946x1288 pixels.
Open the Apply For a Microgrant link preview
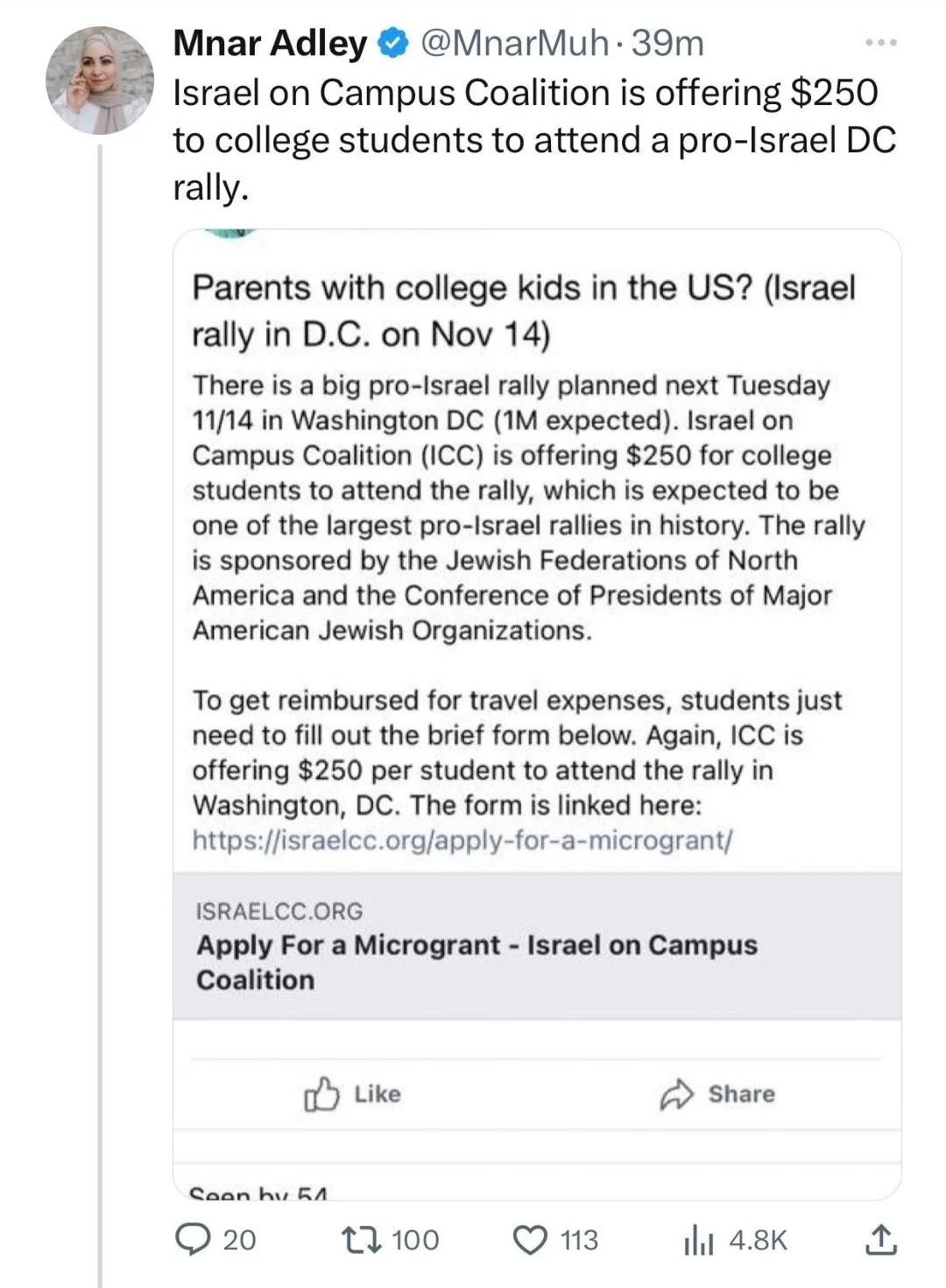(x=537, y=946)
